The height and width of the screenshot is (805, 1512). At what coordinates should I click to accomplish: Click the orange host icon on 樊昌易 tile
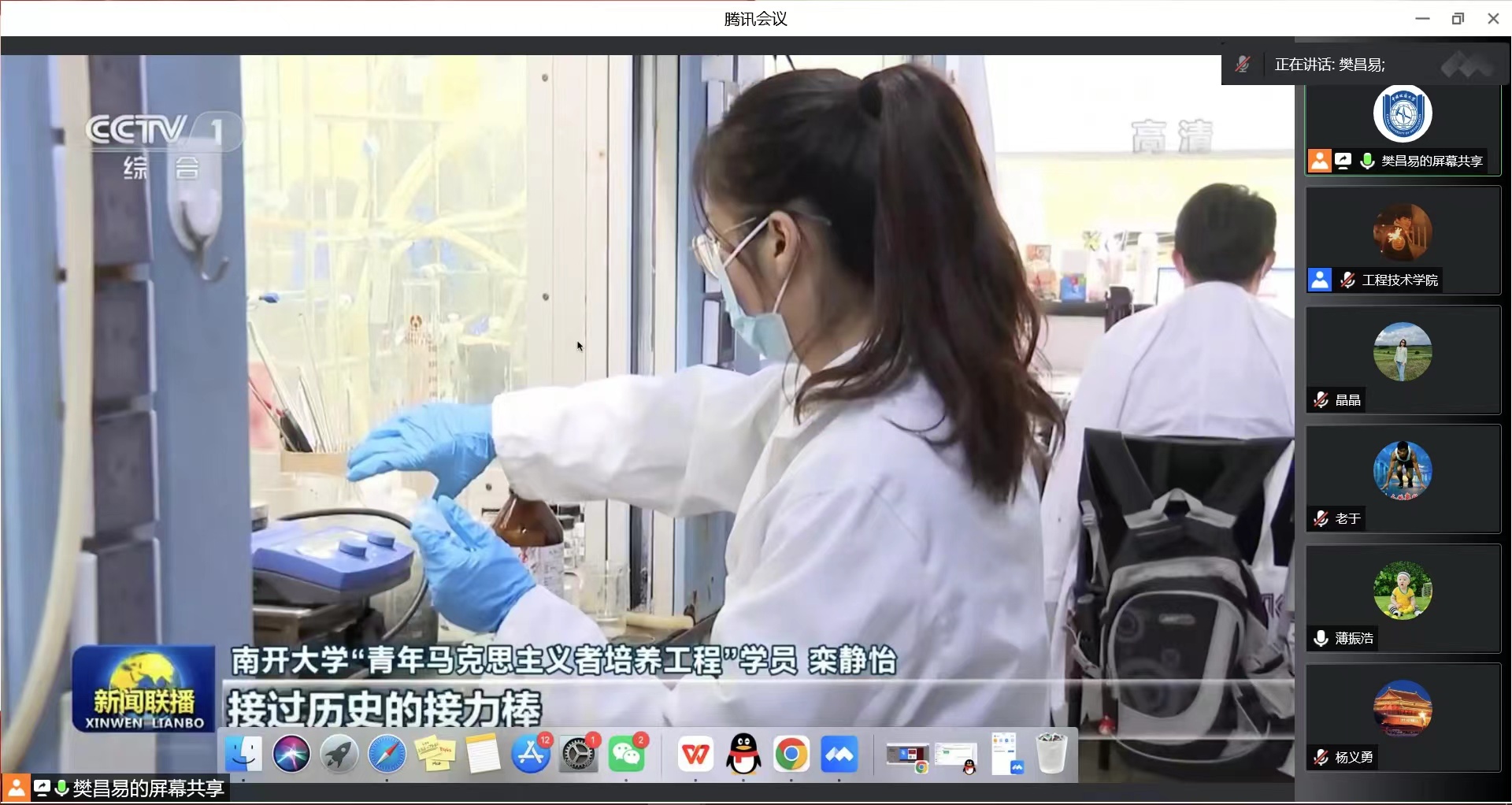1320,161
